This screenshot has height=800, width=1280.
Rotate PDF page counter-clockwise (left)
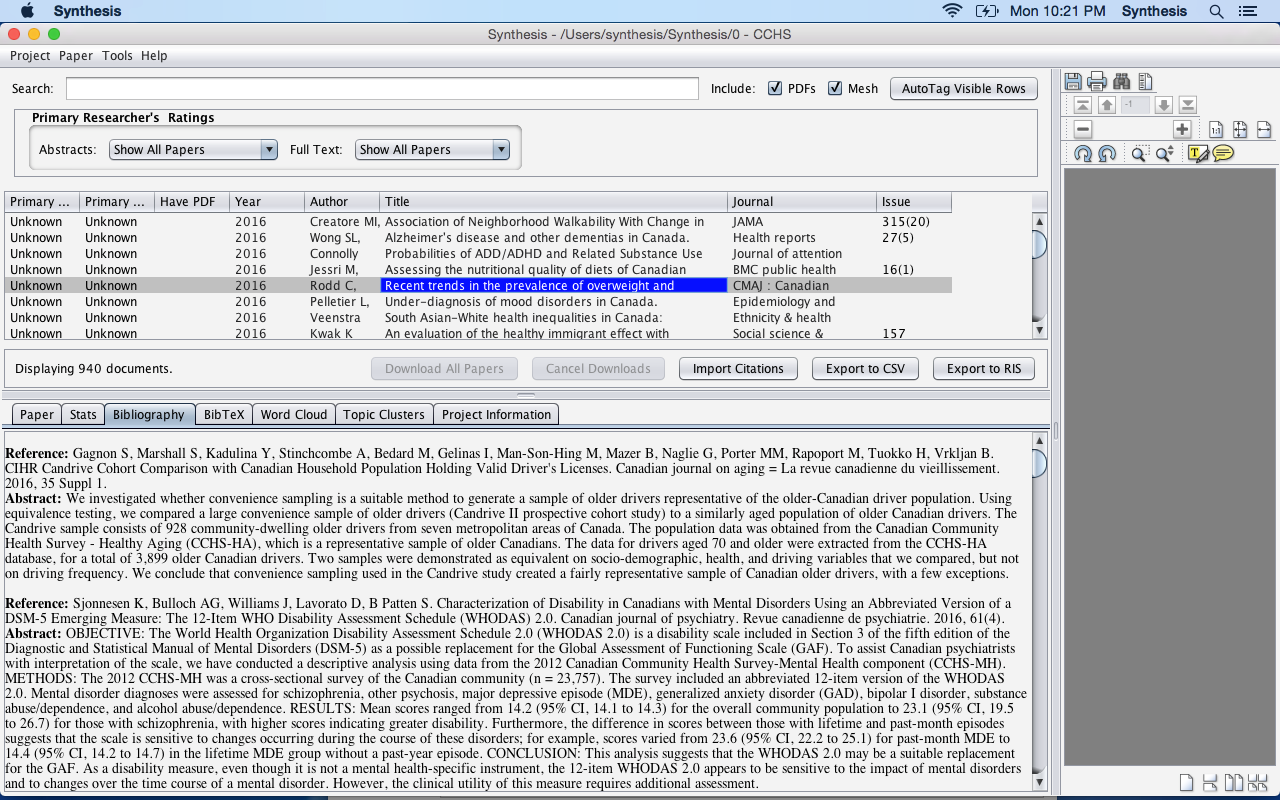pos(1107,153)
